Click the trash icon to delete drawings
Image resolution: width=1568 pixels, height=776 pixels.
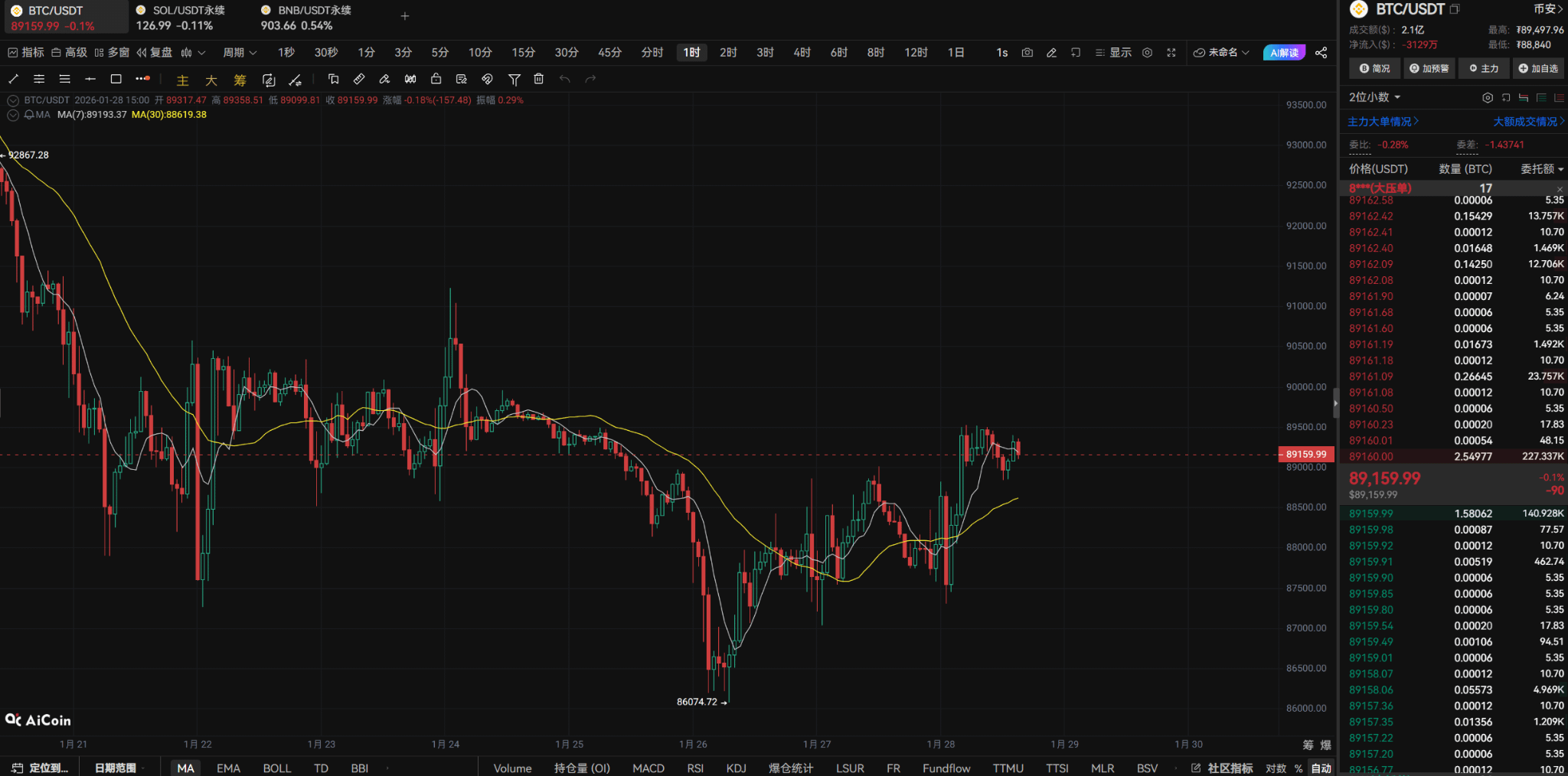(539, 79)
